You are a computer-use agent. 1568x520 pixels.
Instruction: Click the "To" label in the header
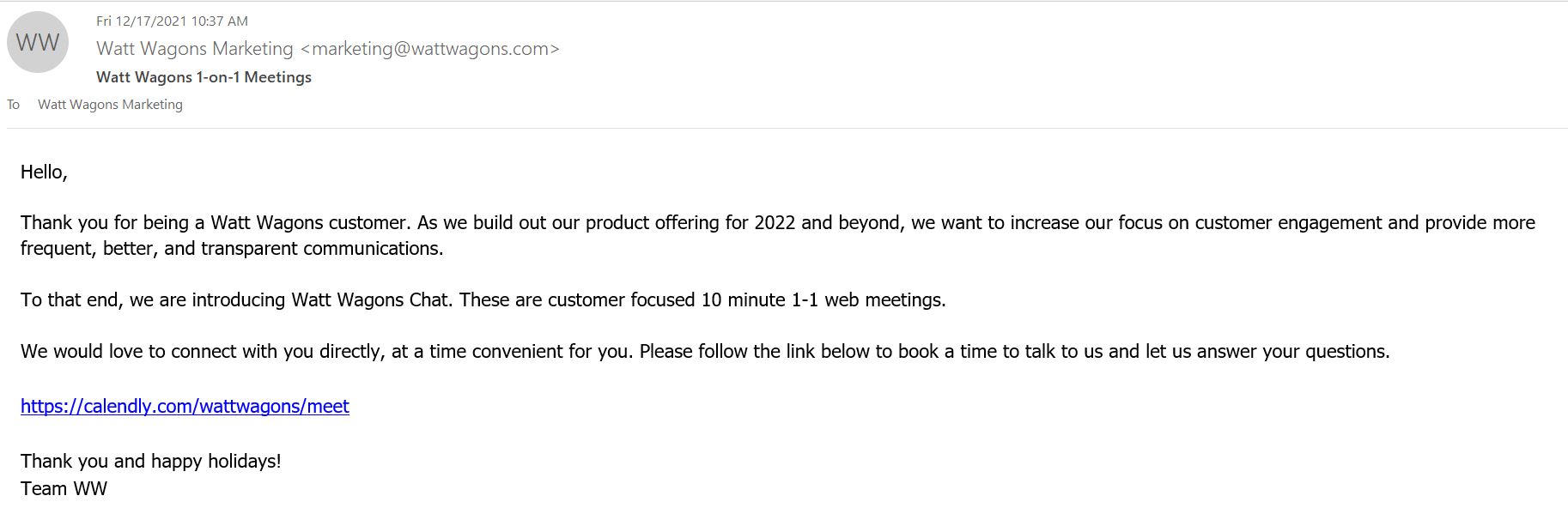click(x=14, y=105)
